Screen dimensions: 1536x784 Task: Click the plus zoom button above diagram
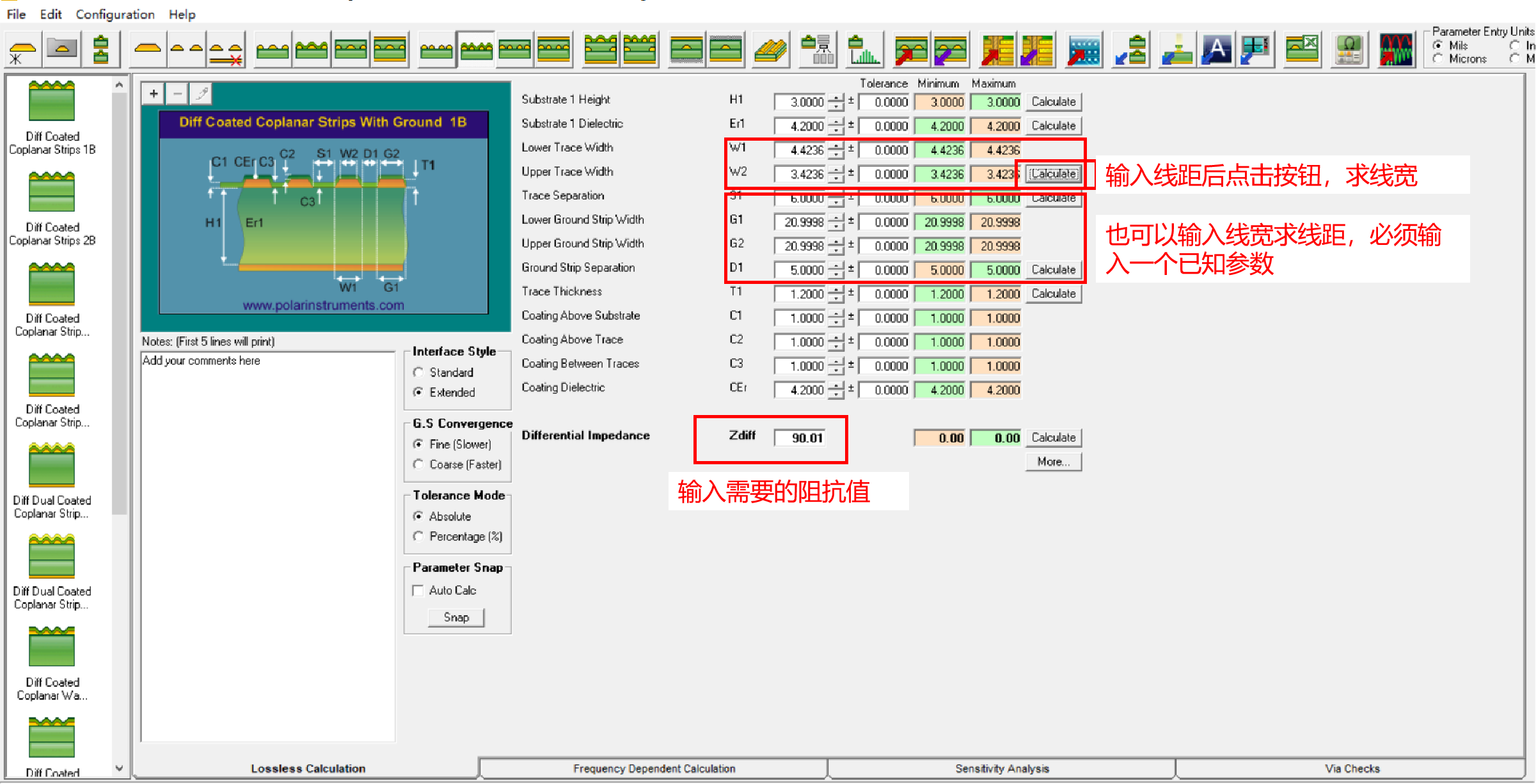(x=154, y=94)
